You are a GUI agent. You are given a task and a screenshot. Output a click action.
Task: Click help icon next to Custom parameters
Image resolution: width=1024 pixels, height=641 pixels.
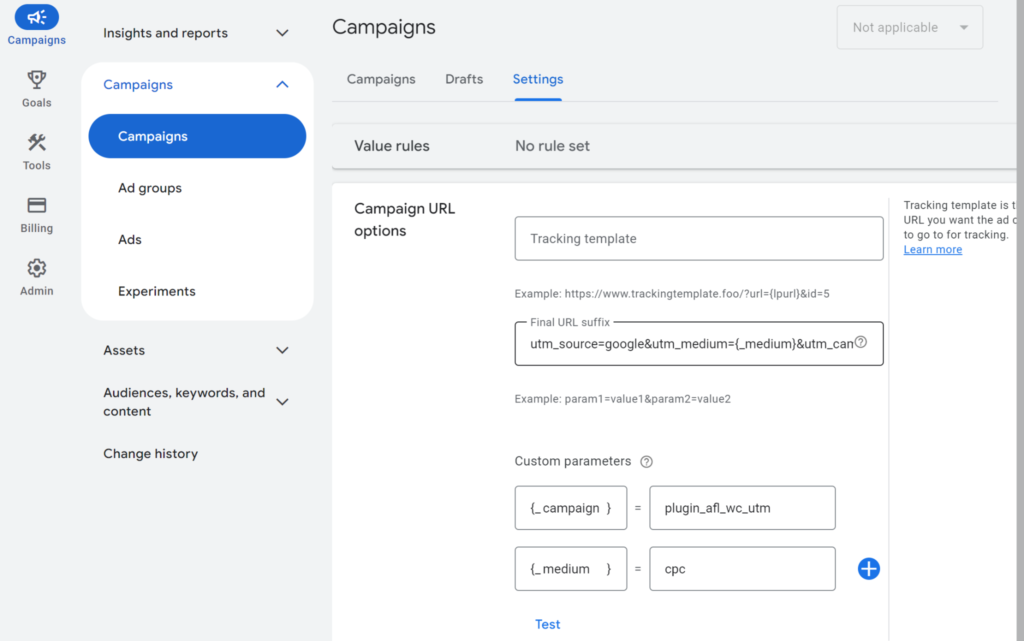tap(646, 462)
